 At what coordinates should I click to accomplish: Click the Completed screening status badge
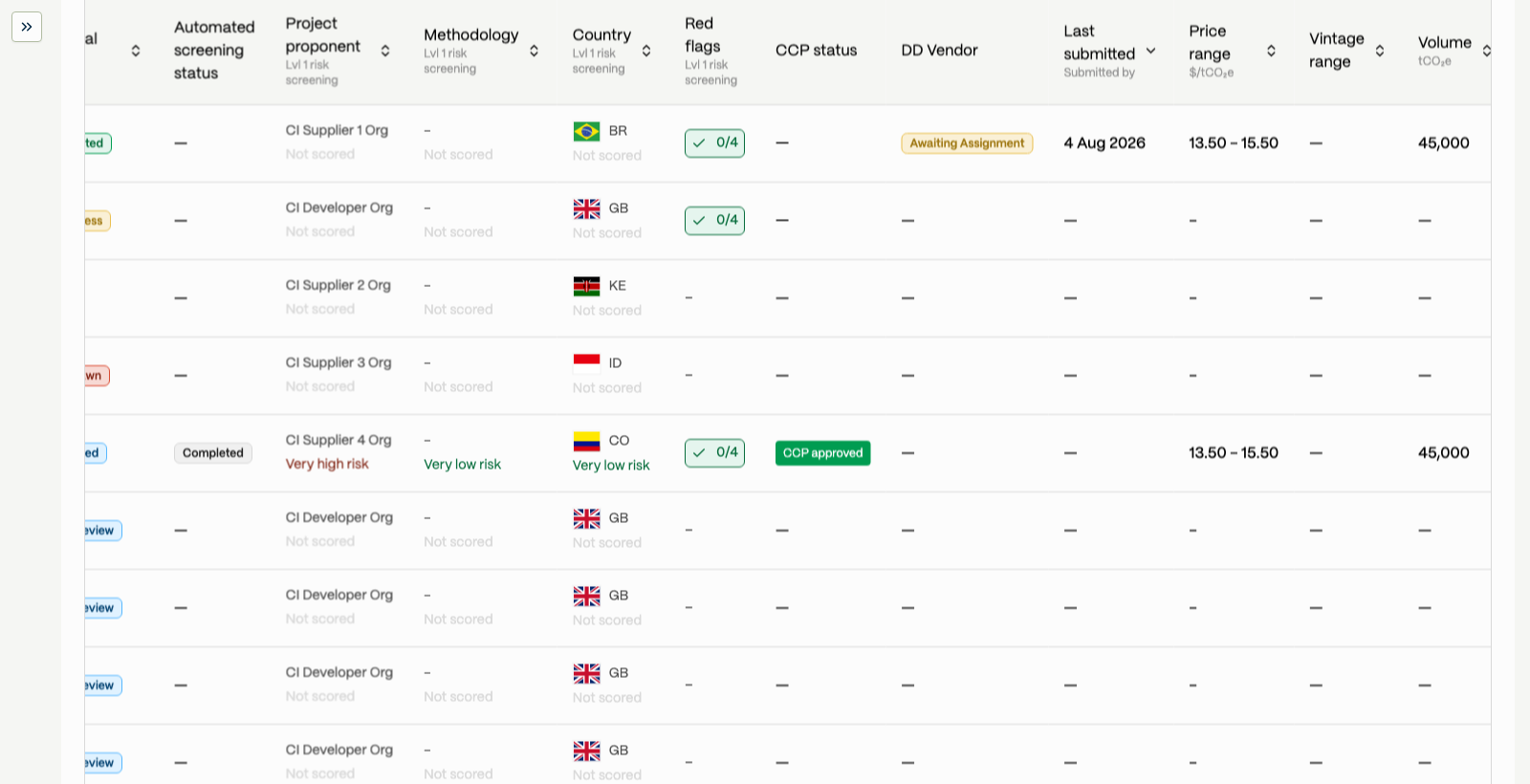click(213, 453)
